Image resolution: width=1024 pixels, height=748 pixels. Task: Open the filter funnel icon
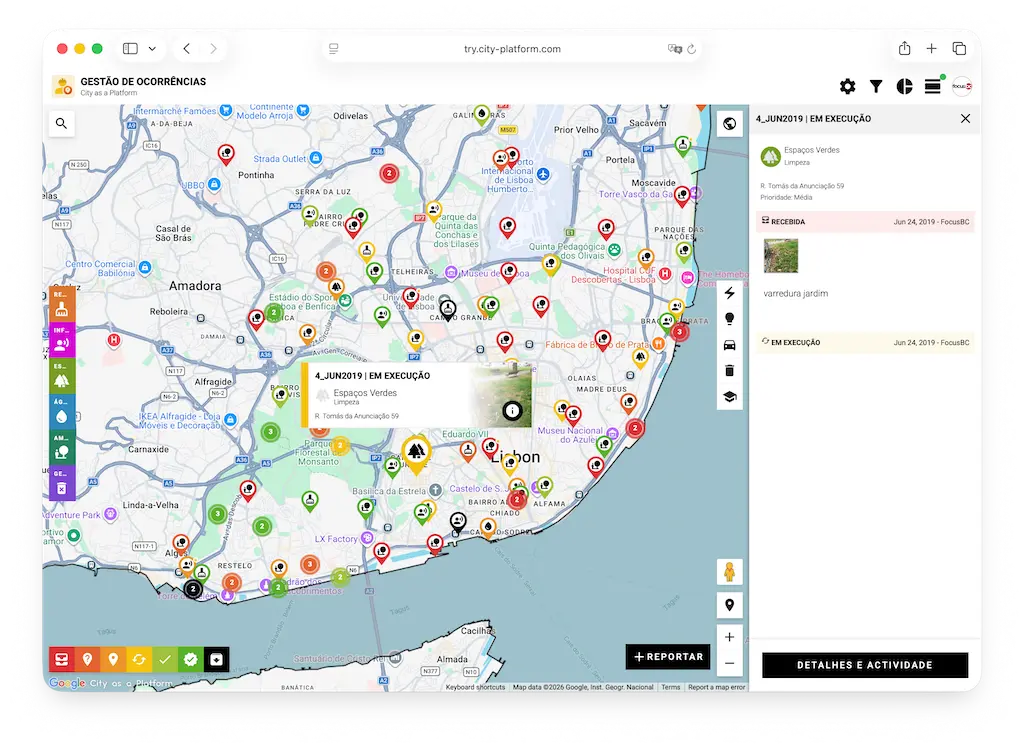[x=876, y=87]
